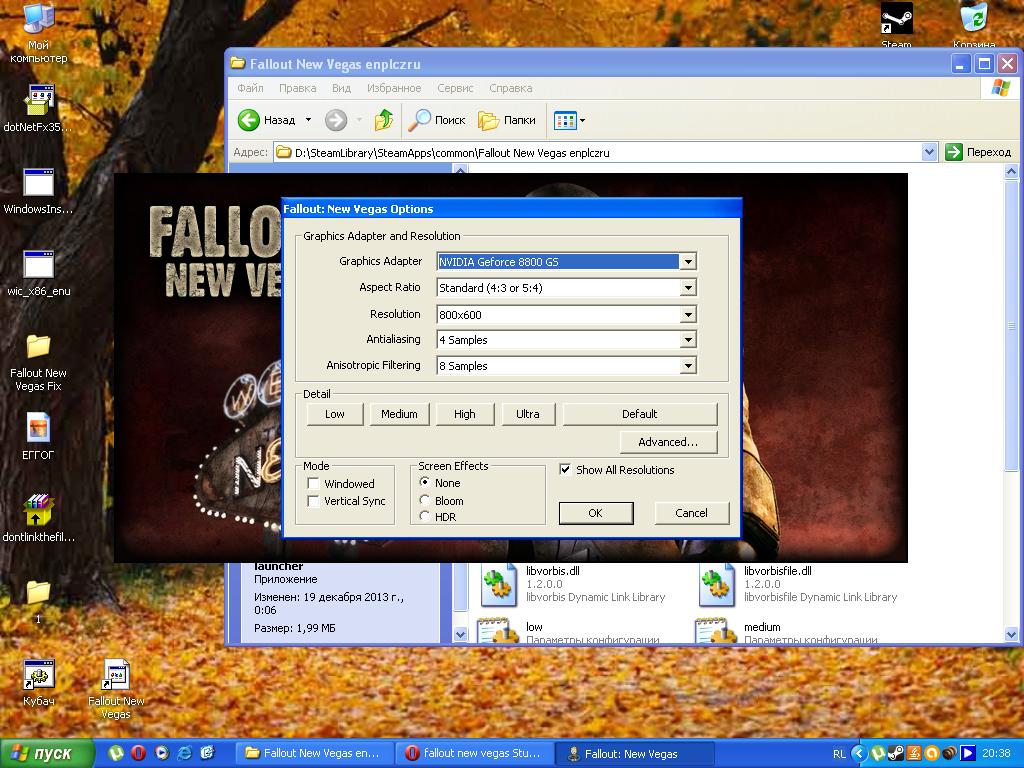
Task: Open the Back button history arrow
Action: tap(308, 120)
